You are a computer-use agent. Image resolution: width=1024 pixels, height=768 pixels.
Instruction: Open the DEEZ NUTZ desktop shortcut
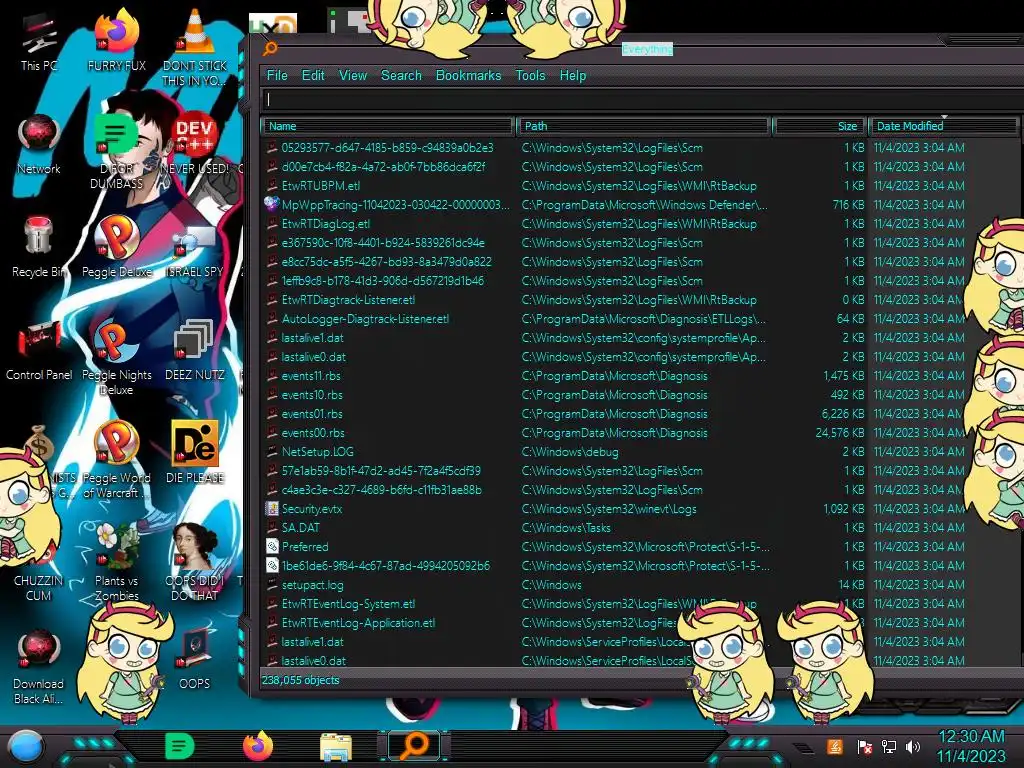pos(194,351)
